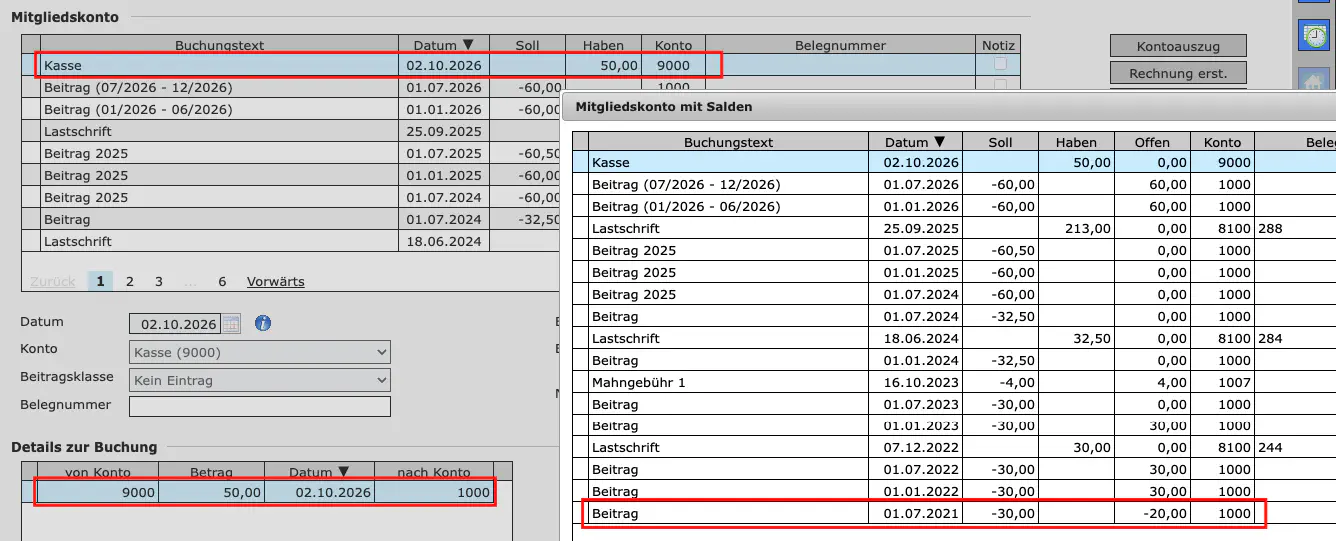Click into the Belegnummer input field

260,406
